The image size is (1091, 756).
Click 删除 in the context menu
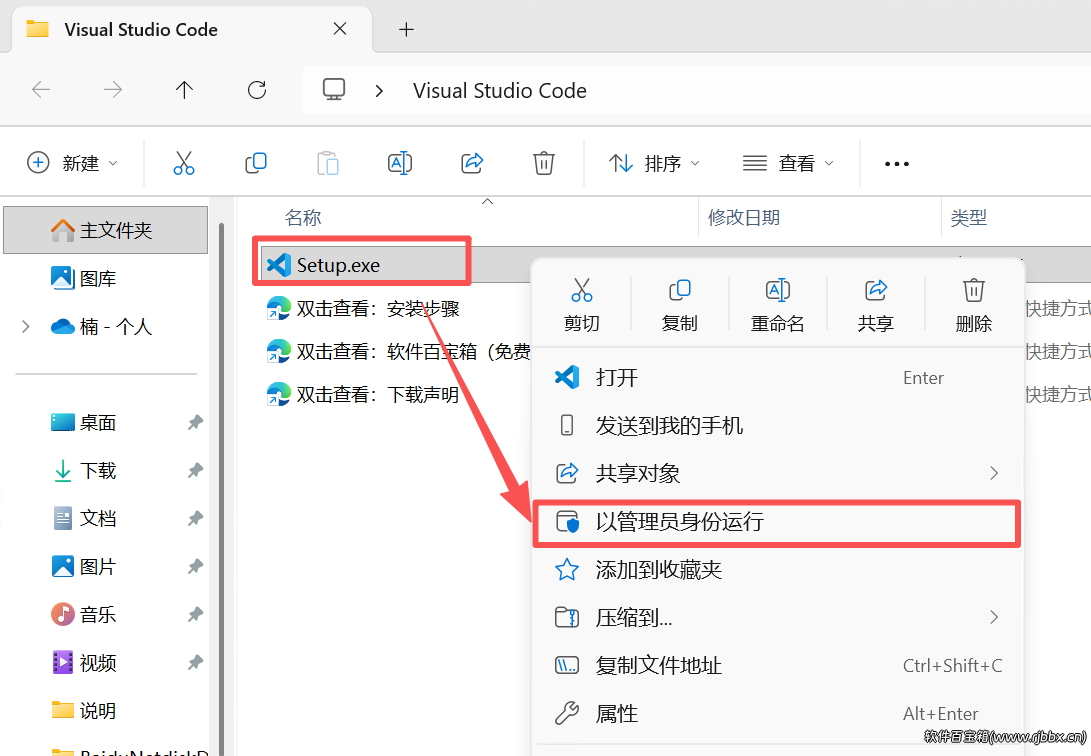point(973,305)
